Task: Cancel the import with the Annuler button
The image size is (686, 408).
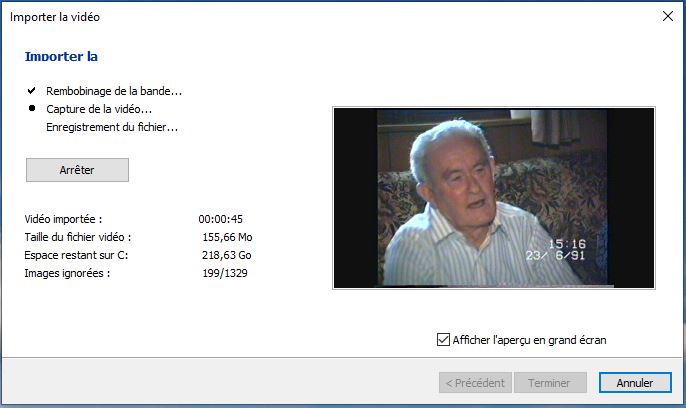Action: (x=635, y=383)
